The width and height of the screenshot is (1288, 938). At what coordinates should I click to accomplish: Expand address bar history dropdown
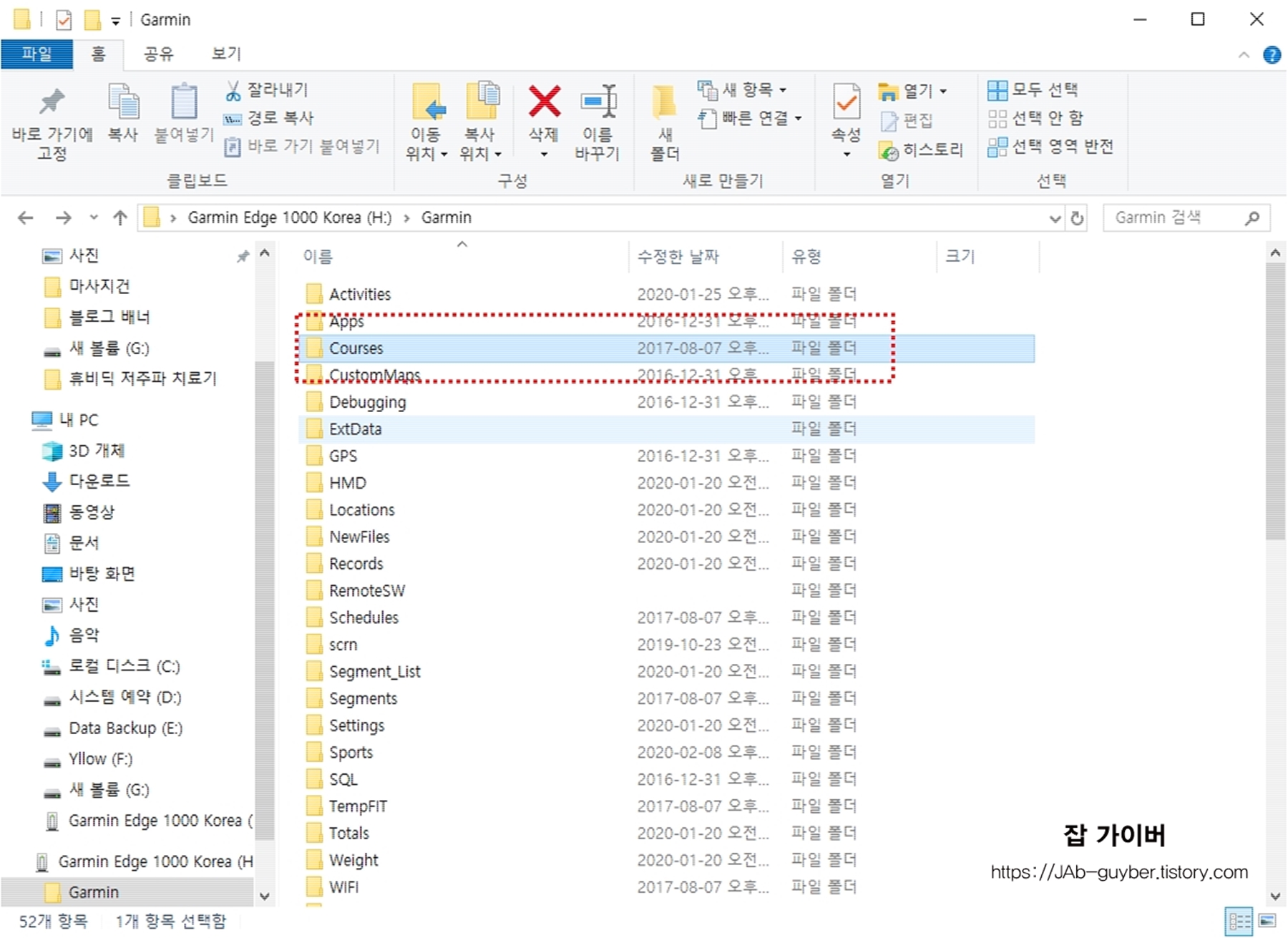(1055, 218)
